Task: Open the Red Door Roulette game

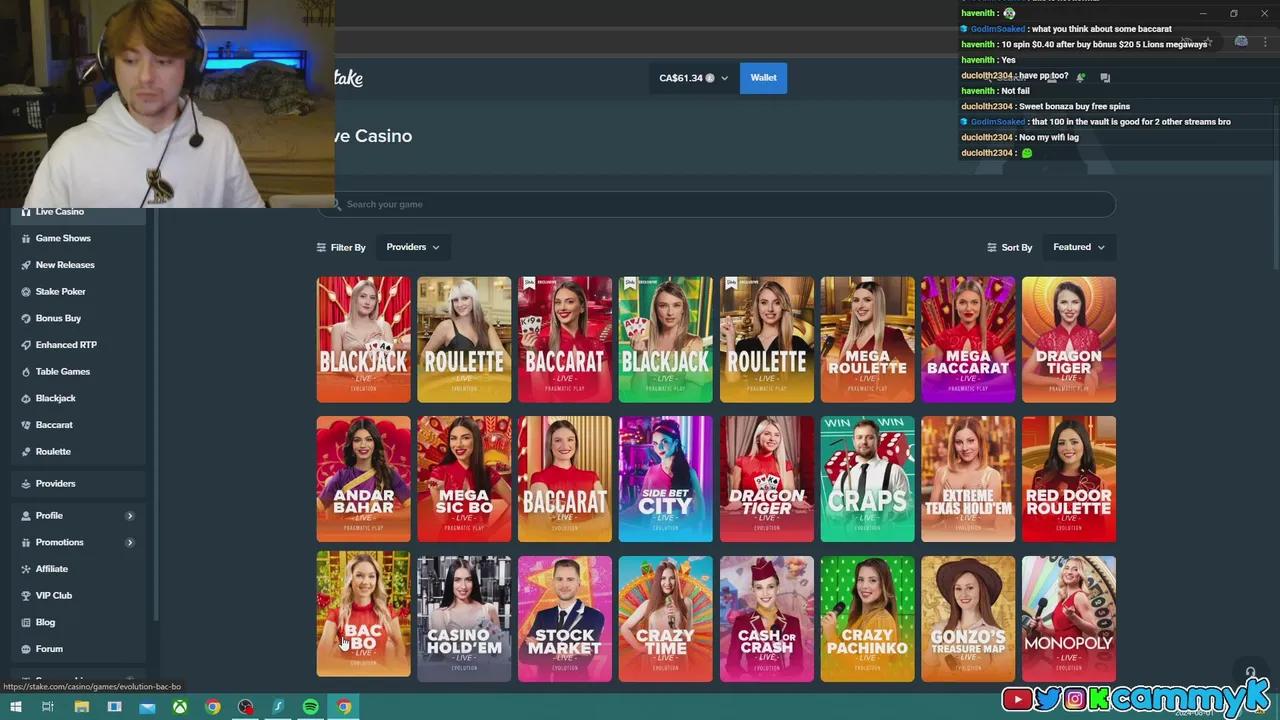Action: click(x=1069, y=479)
